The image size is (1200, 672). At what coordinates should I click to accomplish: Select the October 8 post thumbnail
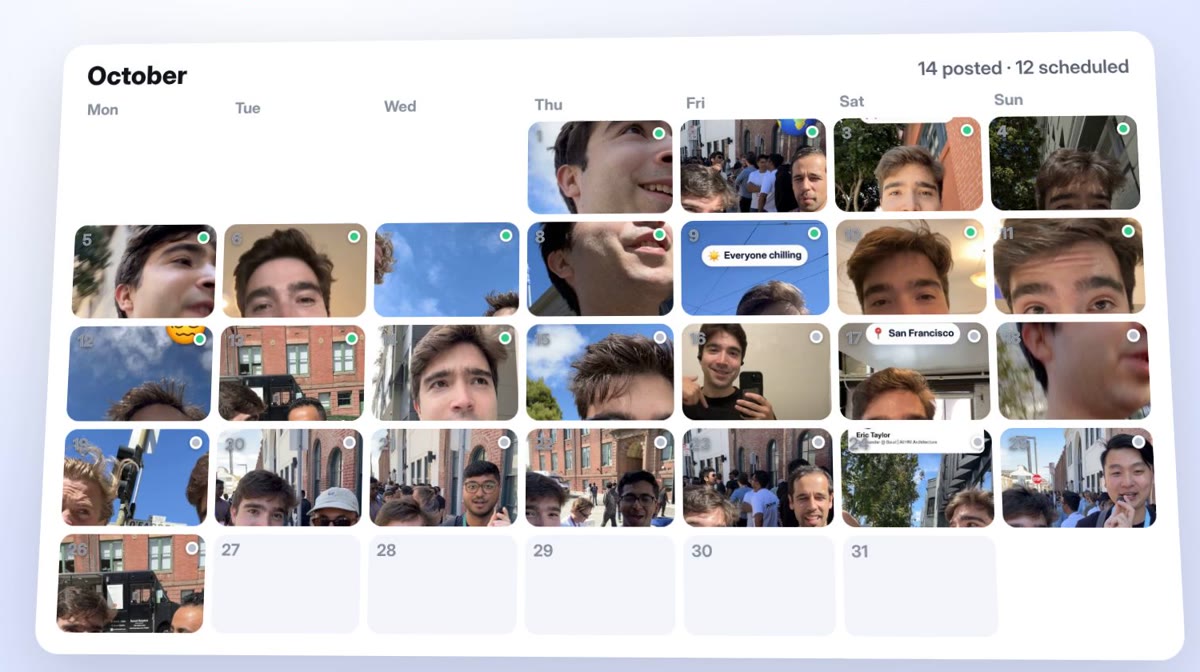pyautogui.click(x=601, y=269)
